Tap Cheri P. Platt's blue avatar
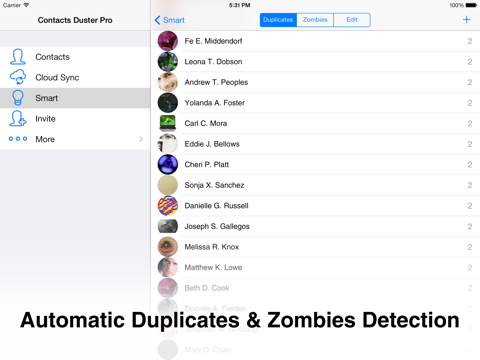This screenshot has height=360, width=480. (168, 164)
